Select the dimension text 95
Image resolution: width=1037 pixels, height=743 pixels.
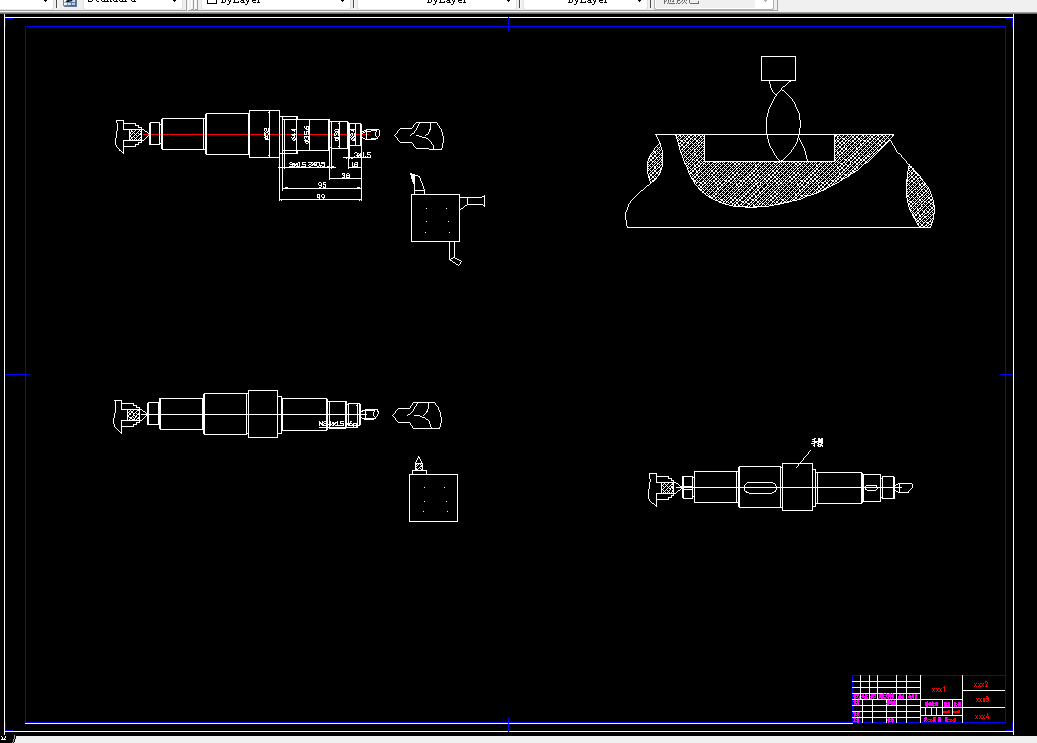(x=322, y=185)
